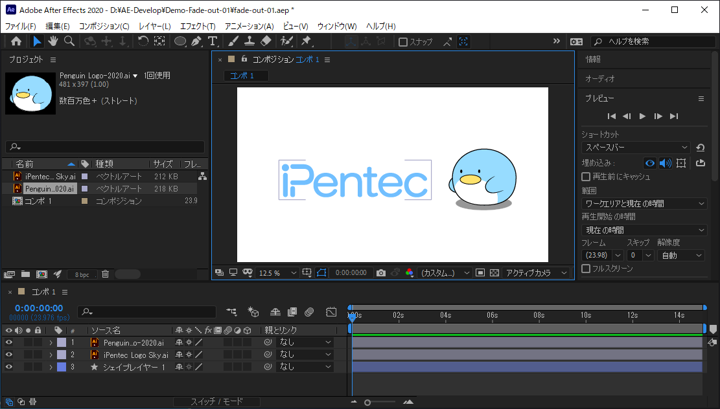Step to next frame in Preview panel
The width and height of the screenshot is (720, 409).
pyautogui.click(x=658, y=116)
